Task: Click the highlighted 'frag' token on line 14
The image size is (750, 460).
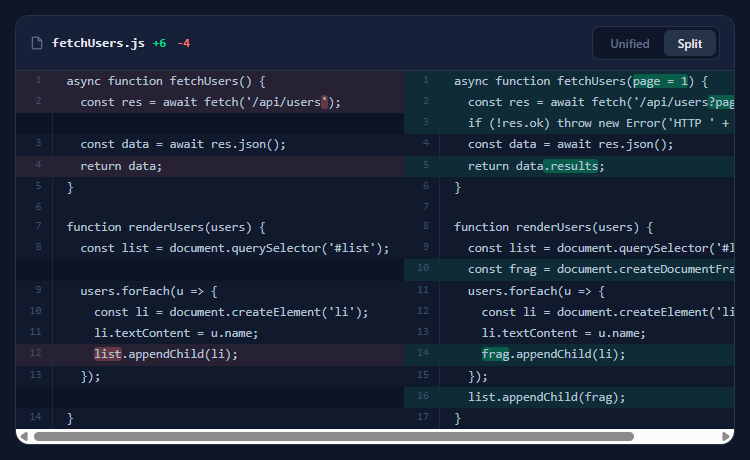Action: click(x=496, y=354)
